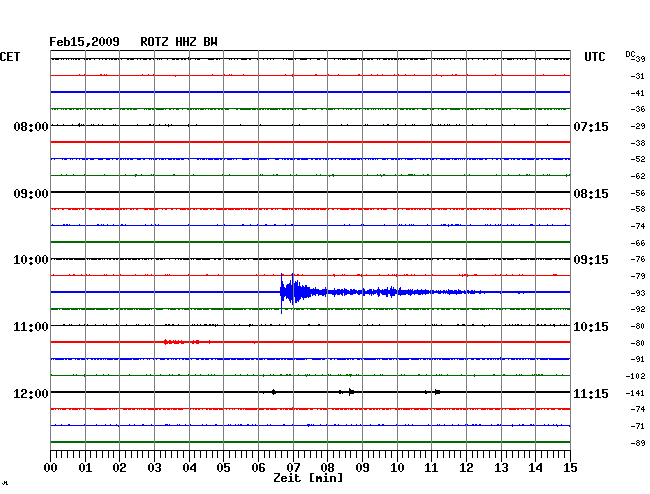Click the 11 minute axis tick label
Viewport: 650px width, 494px height.
[431, 468]
